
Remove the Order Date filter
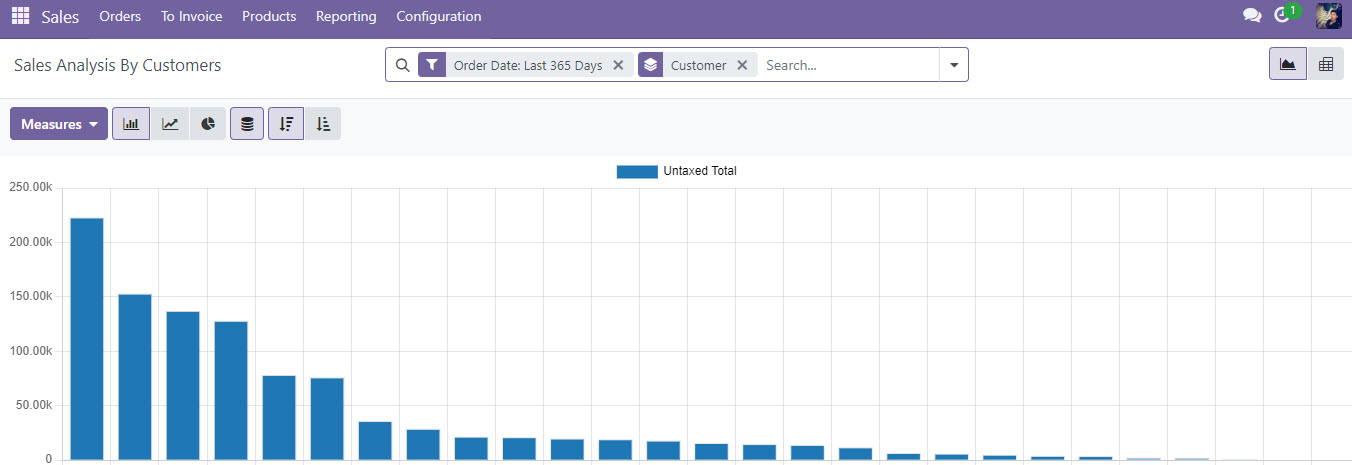point(618,65)
